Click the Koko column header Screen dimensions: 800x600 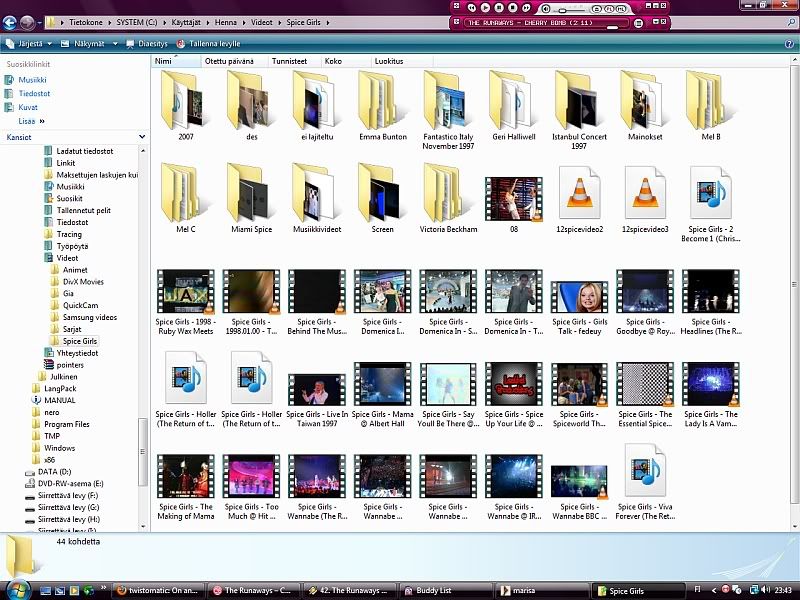pyautogui.click(x=346, y=61)
